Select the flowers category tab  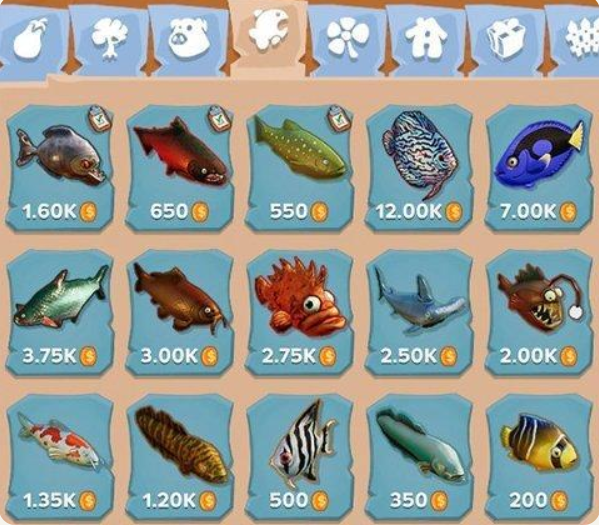[348, 38]
